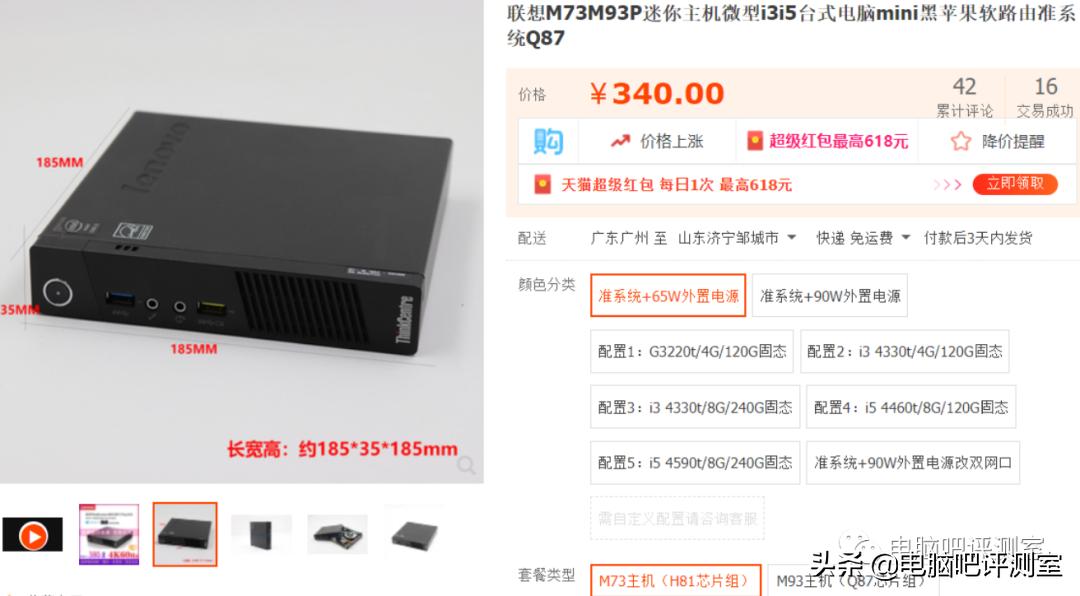
Task: Choose 配置5: i5 4590t/8G/240G固态
Action: (695, 462)
